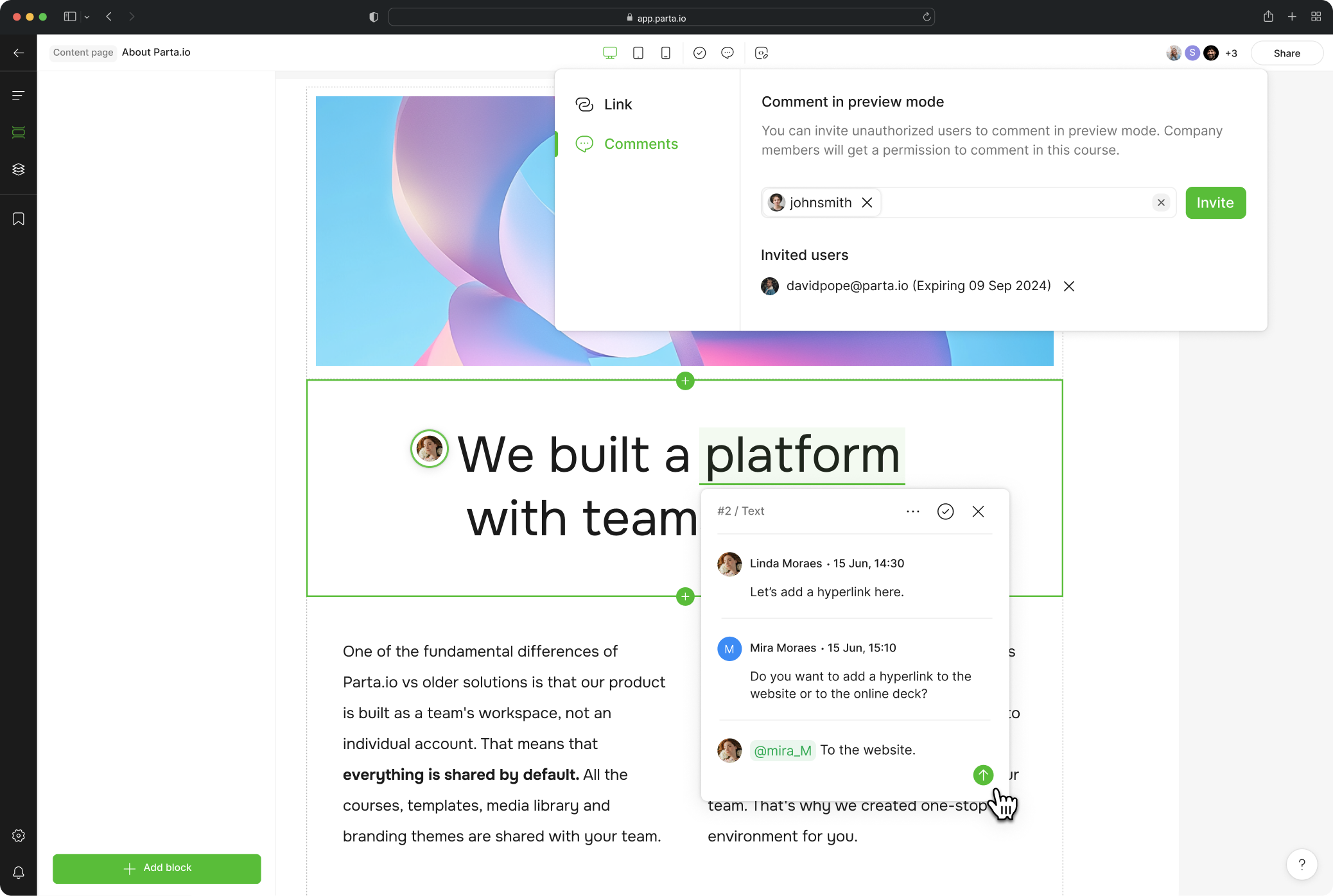Open the bookmark icon in left sidebar
This screenshot has height=896, width=1333.
point(18,219)
